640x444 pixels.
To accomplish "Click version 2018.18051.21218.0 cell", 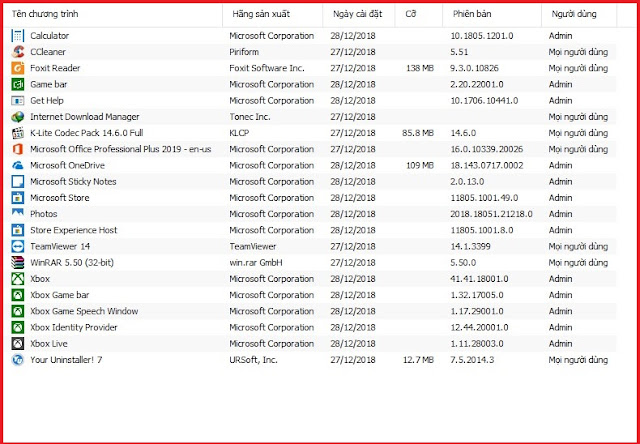I will coord(492,214).
